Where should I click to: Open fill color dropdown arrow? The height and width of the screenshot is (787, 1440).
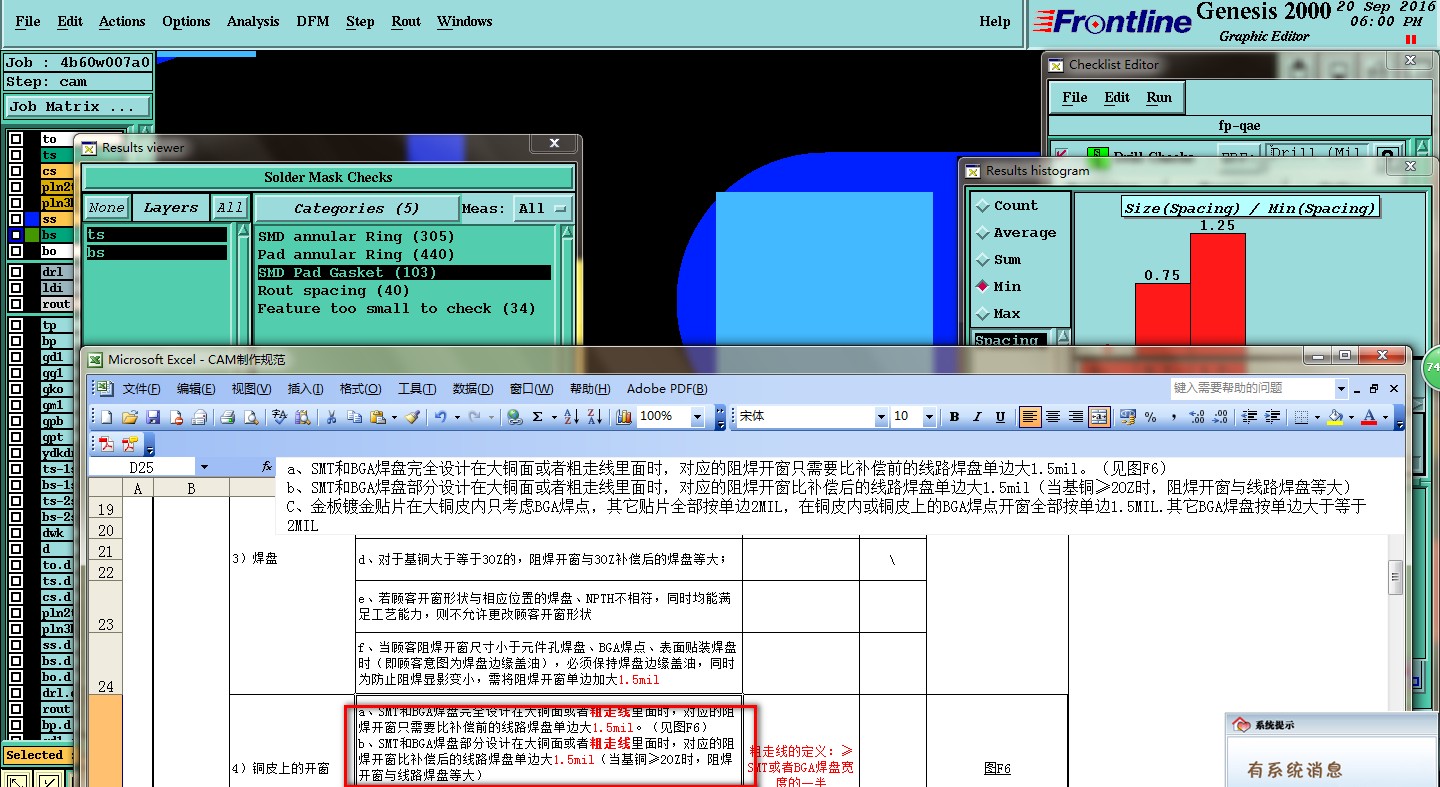1351,417
